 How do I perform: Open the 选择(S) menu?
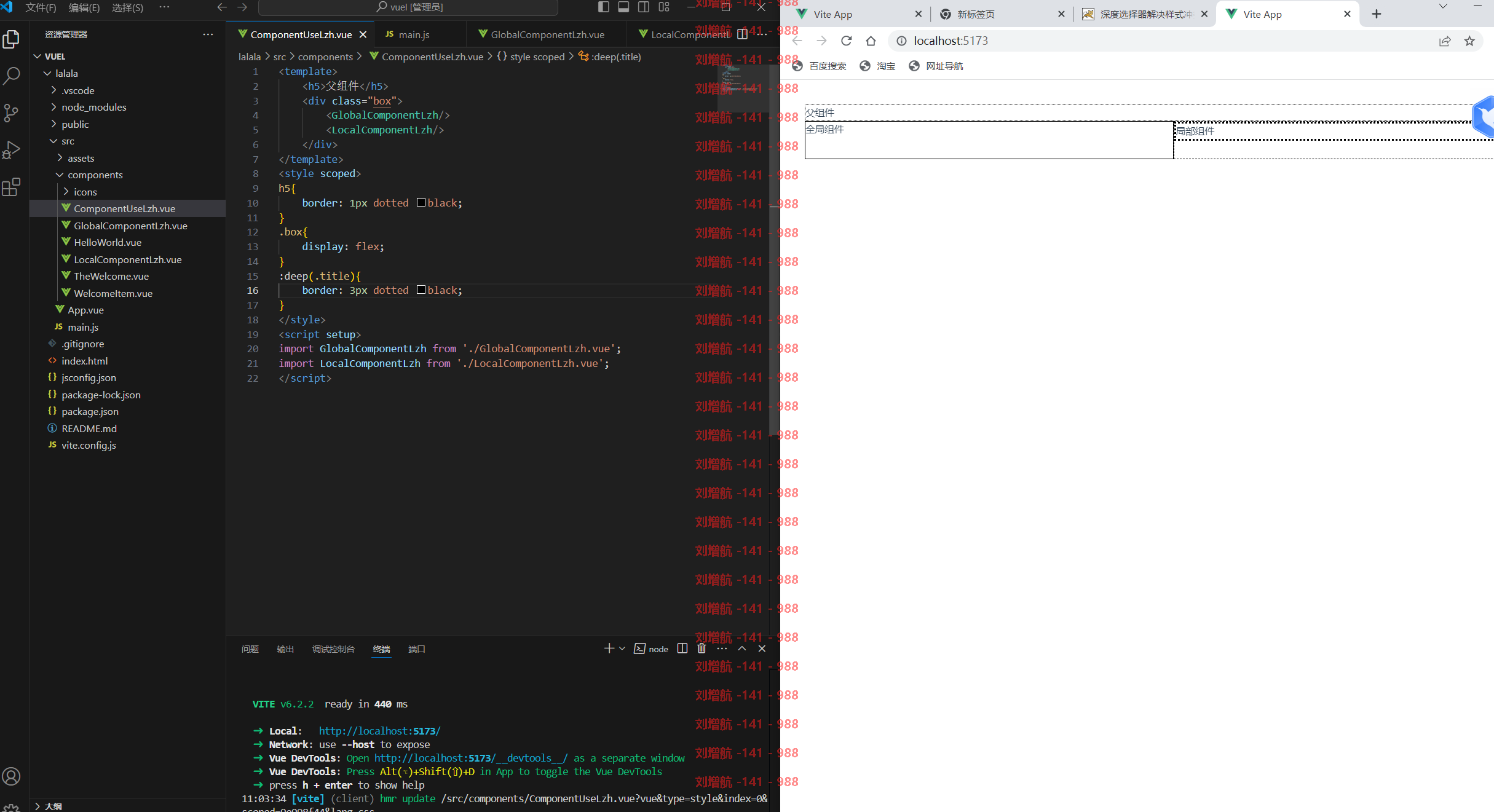(x=127, y=7)
